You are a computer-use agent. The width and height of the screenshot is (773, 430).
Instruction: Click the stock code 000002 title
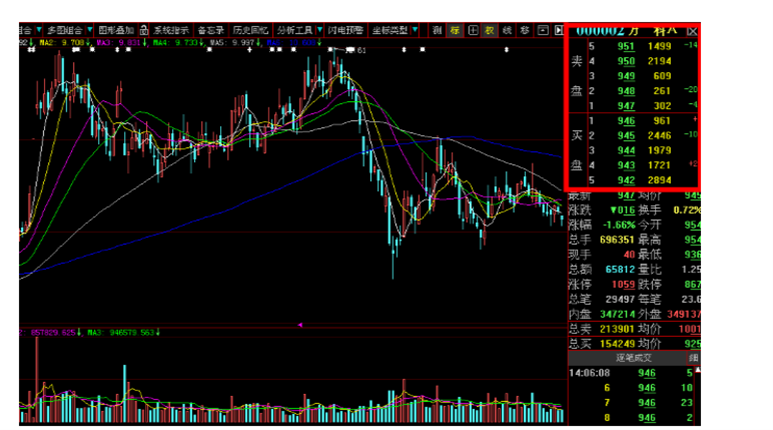(600, 31)
